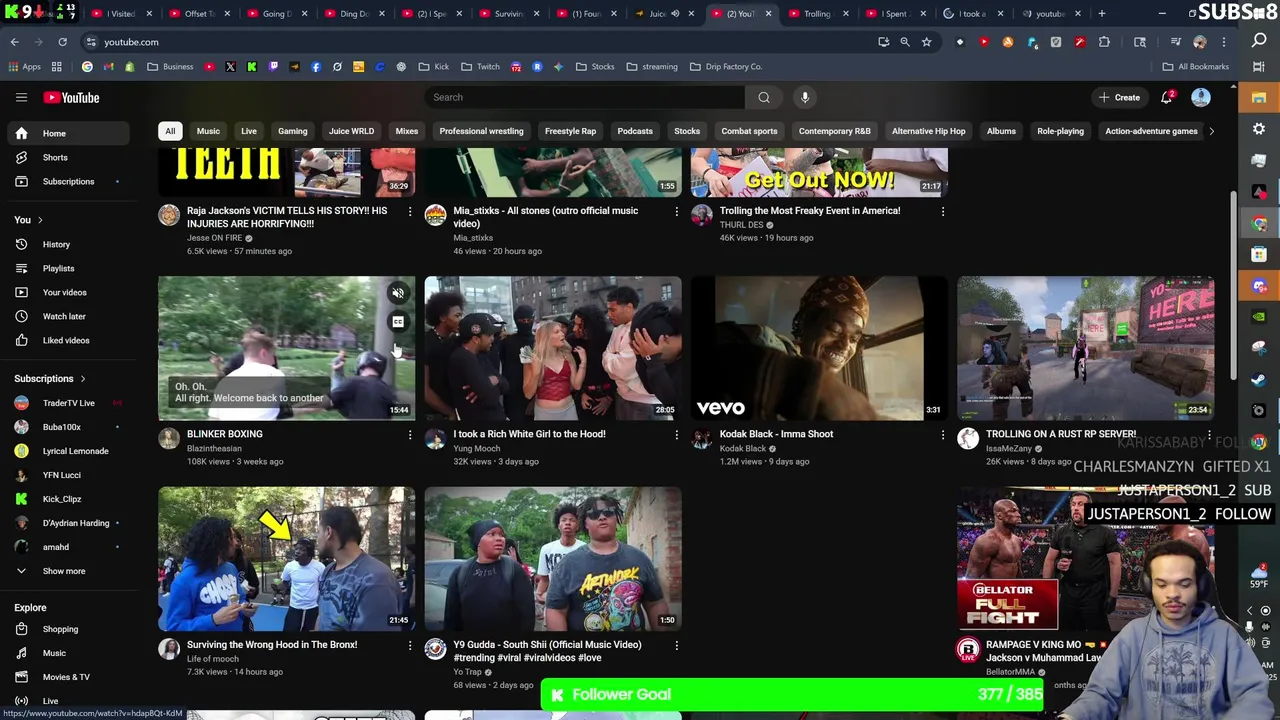
Task: Toggle captions on BLINKER BOXING preview
Action: pyautogui.click(x=398, y=321)
